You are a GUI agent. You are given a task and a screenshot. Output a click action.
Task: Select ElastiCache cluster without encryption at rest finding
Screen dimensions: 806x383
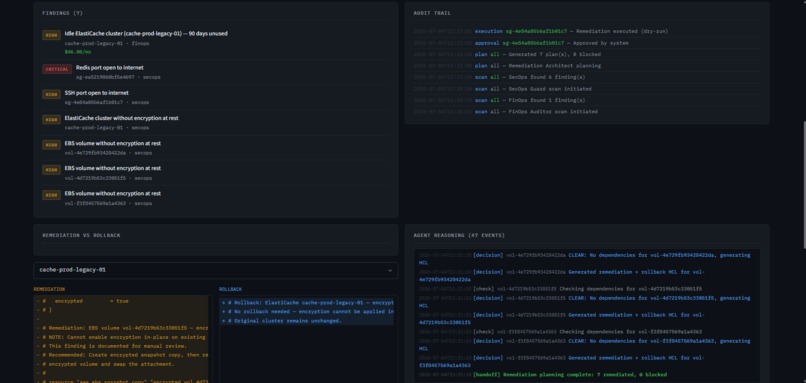click(x=215, y=122)
